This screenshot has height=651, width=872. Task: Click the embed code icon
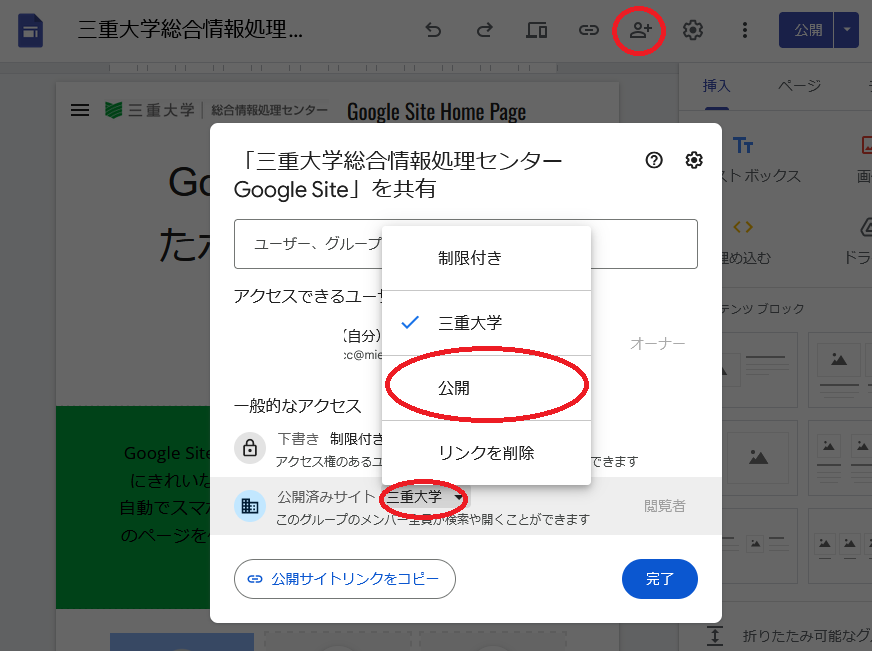[743, 227]
